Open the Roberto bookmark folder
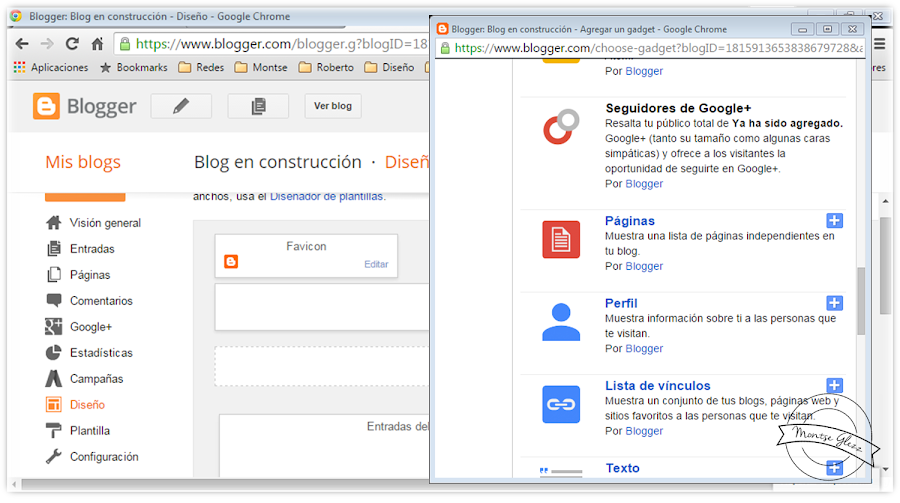900x503 pixels. point(326,68)
